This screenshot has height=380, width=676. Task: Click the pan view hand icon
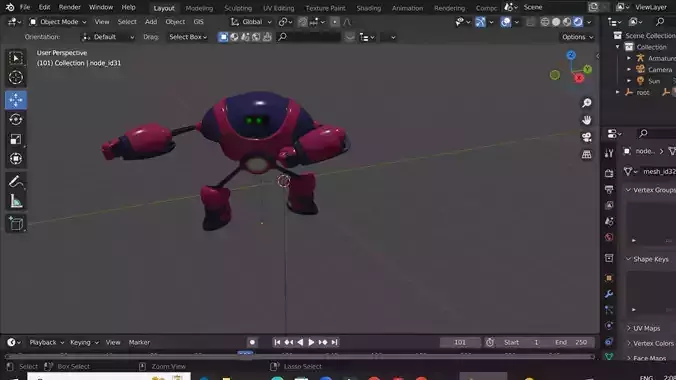tap(586, 120)
